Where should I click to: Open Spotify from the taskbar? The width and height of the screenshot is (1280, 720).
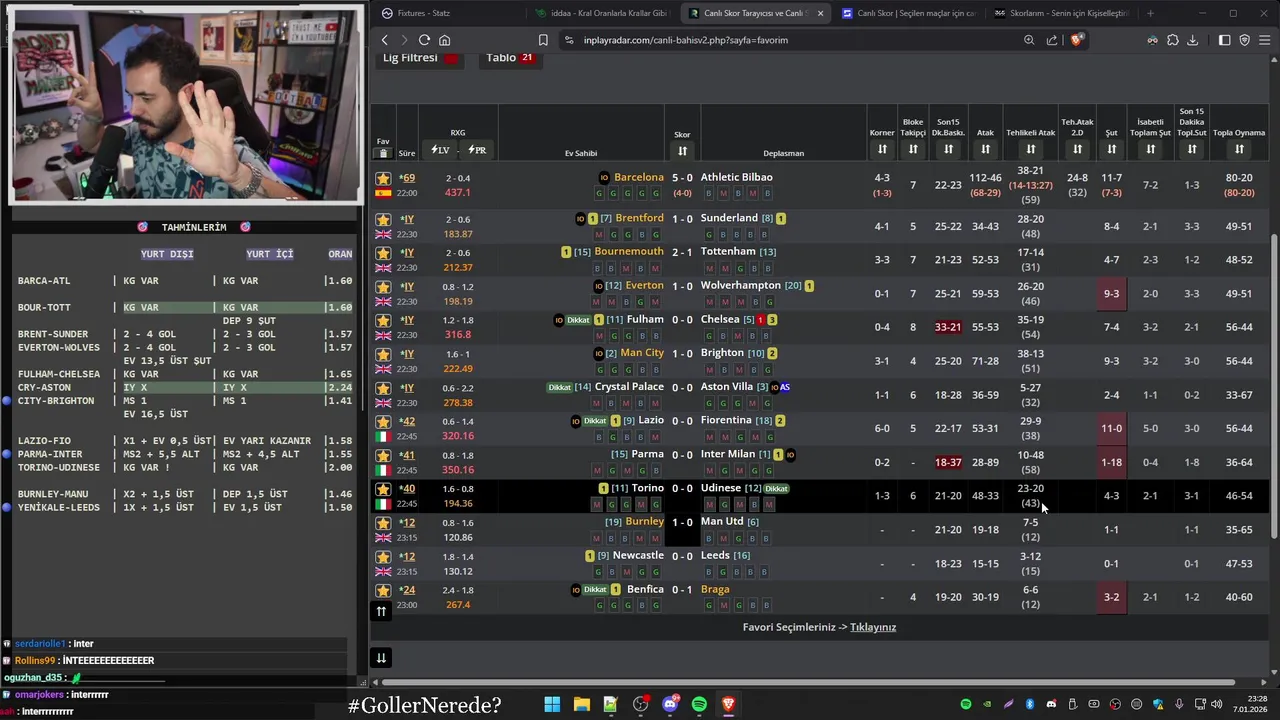click(x=699, y=704)
